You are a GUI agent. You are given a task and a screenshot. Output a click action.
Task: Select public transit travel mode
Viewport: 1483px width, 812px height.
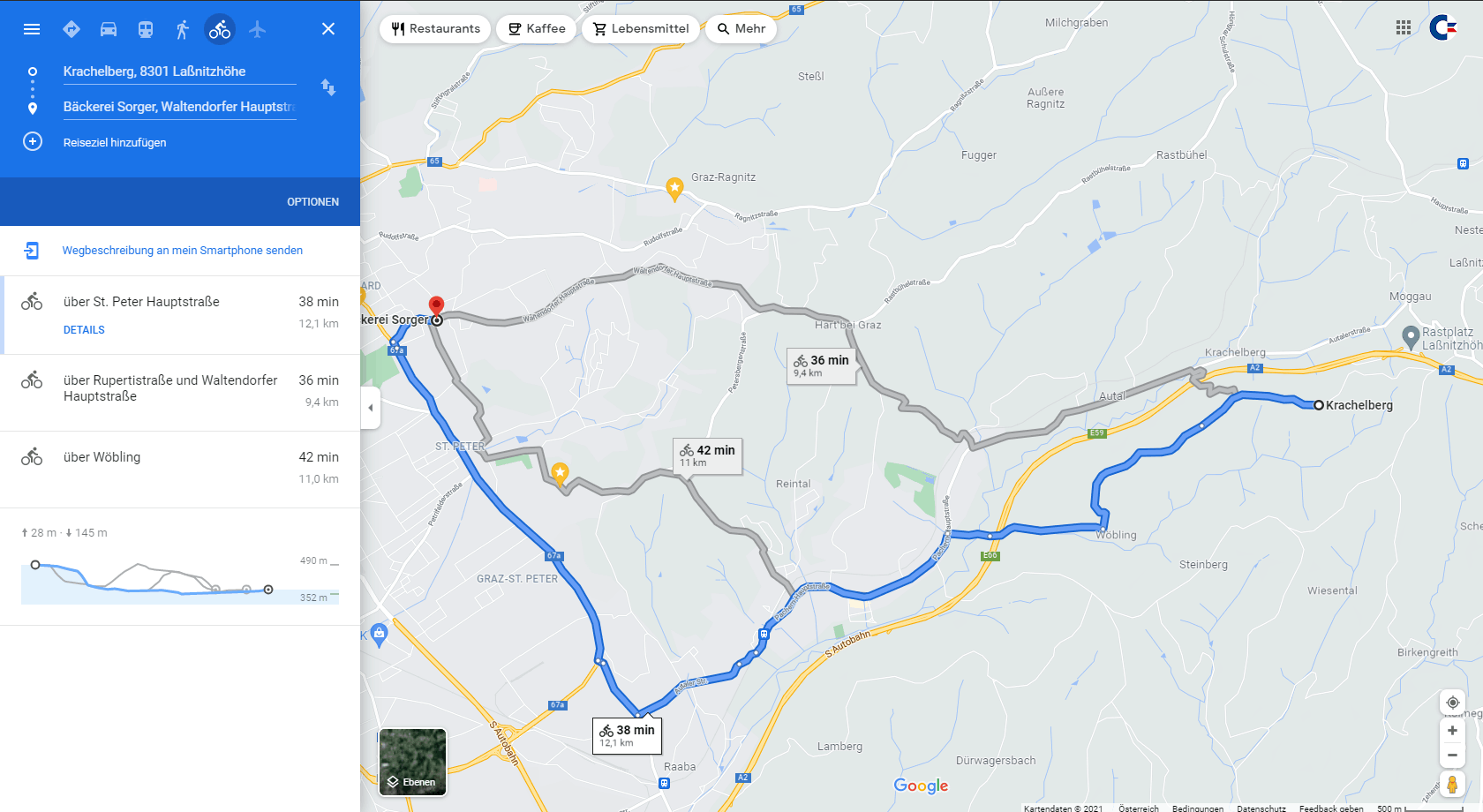pyautogui.click(x=146, y=29)
